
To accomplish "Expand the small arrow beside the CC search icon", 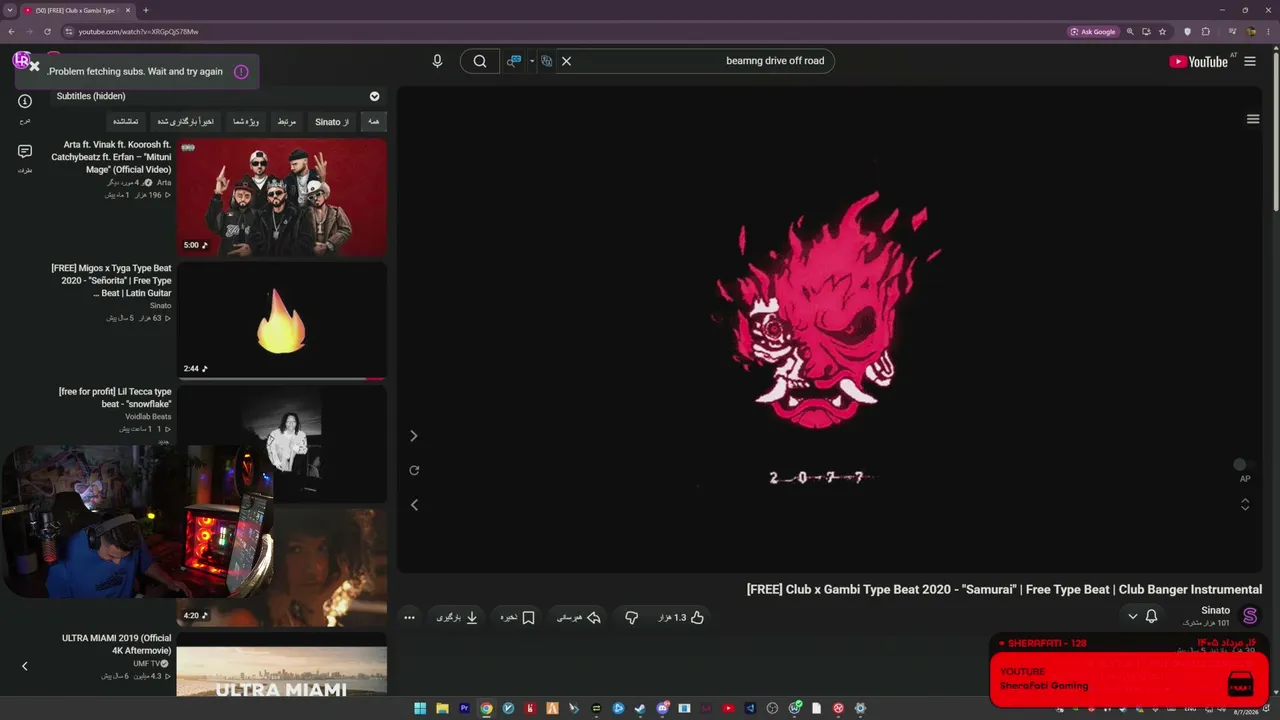I will coord(532,61).
